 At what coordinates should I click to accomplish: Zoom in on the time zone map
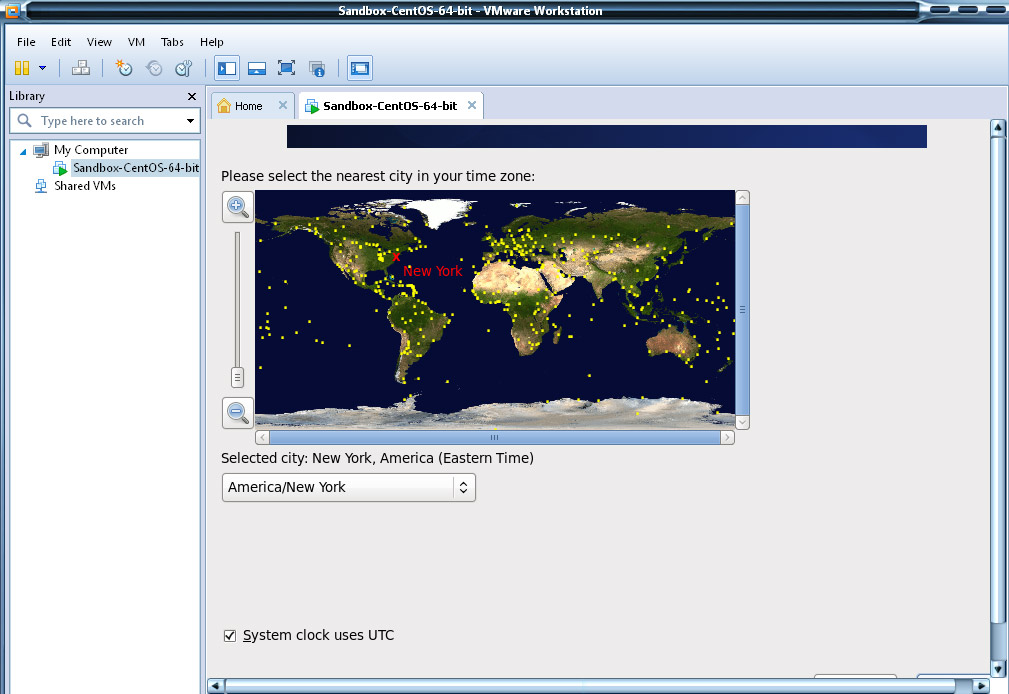tap(237, 207)
